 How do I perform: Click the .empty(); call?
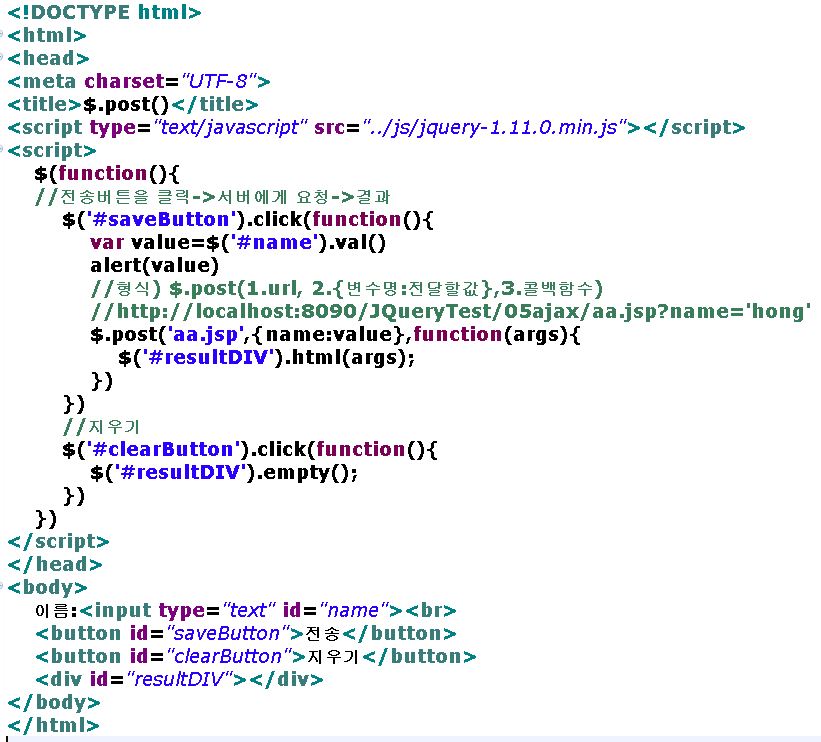click(x=306, y=473)
